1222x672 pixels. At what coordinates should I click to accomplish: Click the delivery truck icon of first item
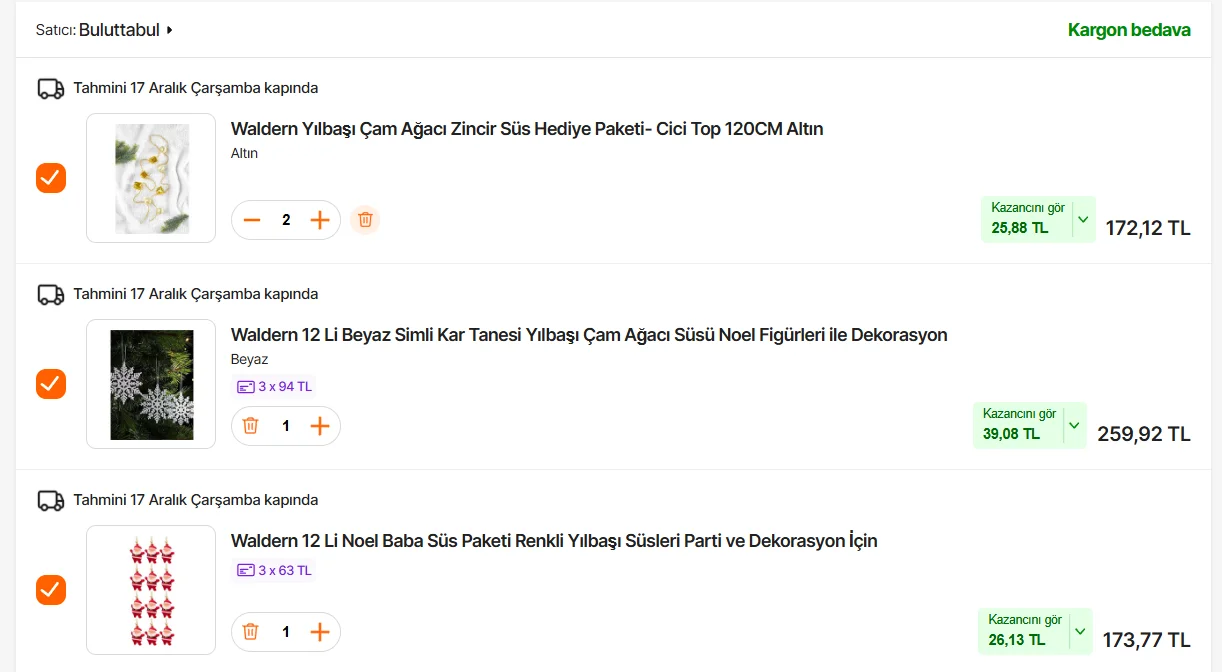(51, 88)
